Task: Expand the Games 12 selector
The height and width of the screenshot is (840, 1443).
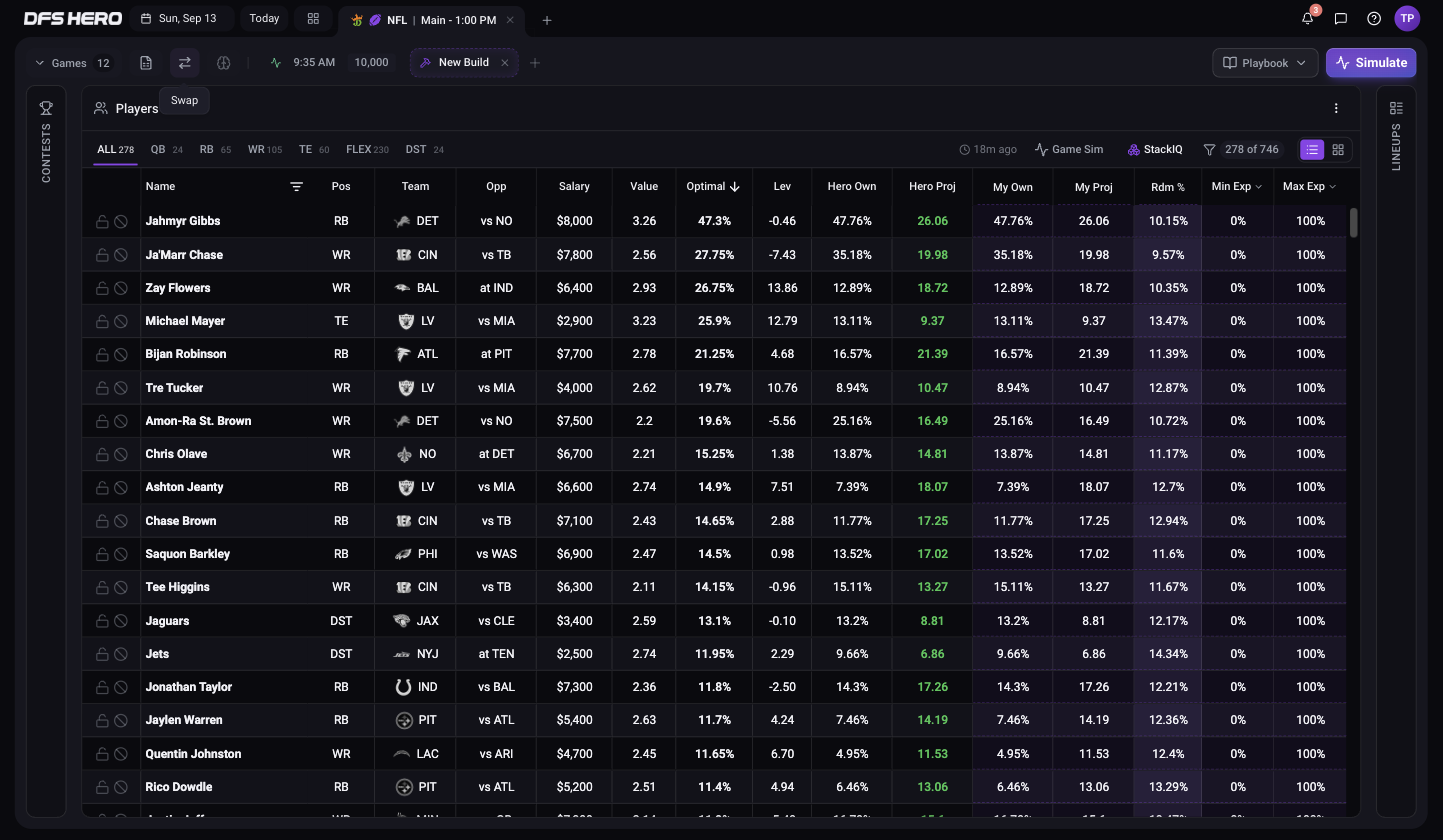Action: click(x=73, y=63)
